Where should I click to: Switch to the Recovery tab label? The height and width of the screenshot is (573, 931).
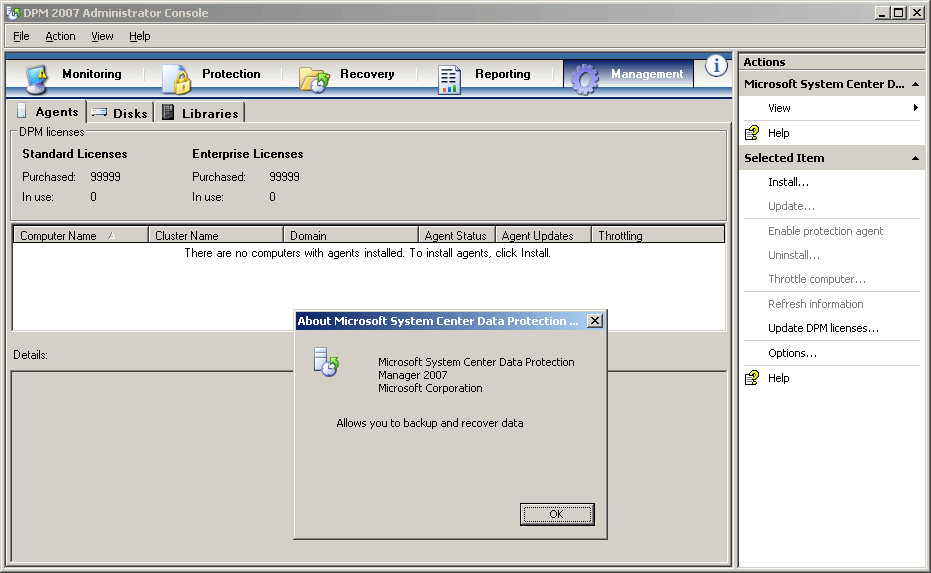[367, 74]
